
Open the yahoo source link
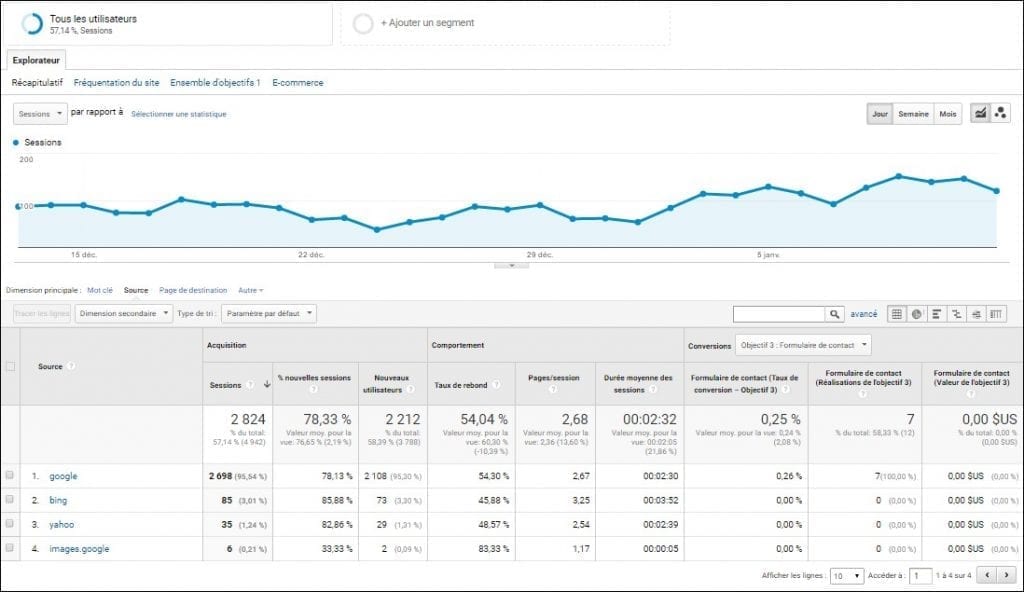[61, 524]
